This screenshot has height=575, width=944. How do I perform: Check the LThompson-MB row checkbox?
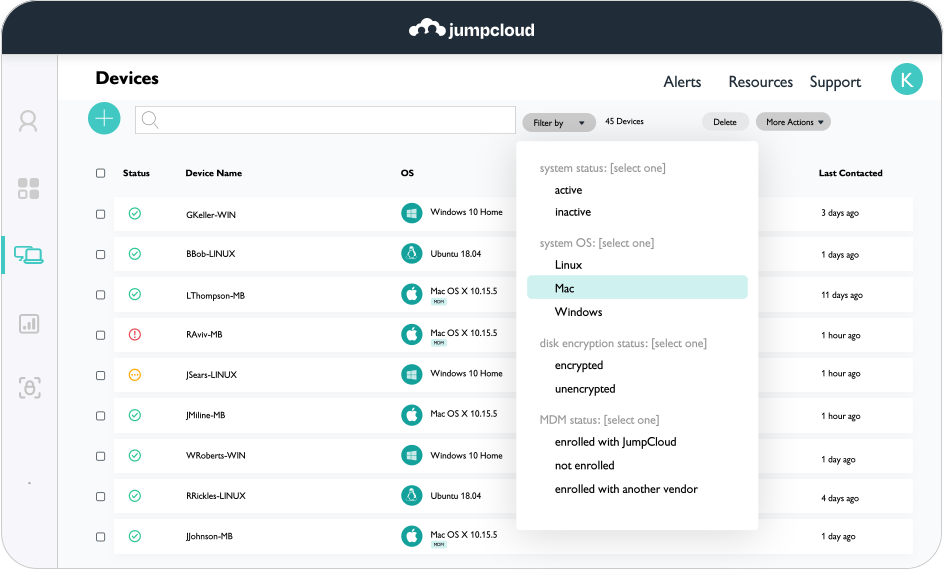pos(101,295)
